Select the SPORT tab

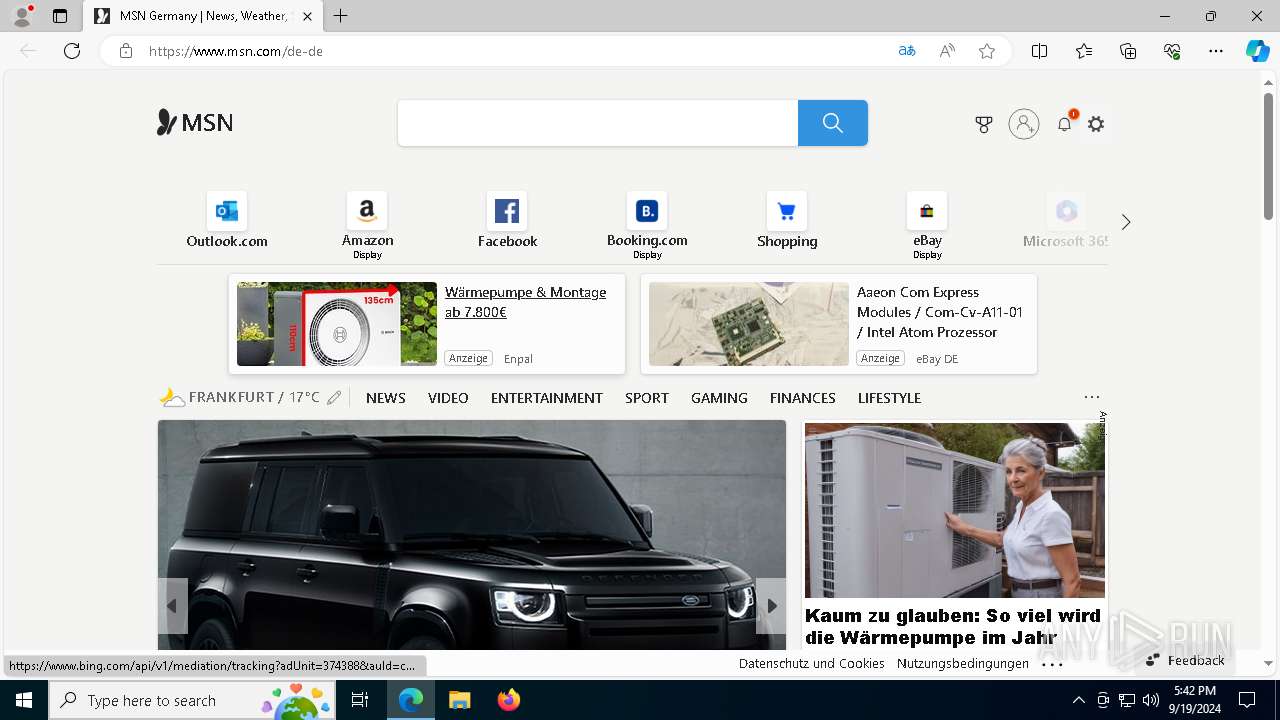647,398
